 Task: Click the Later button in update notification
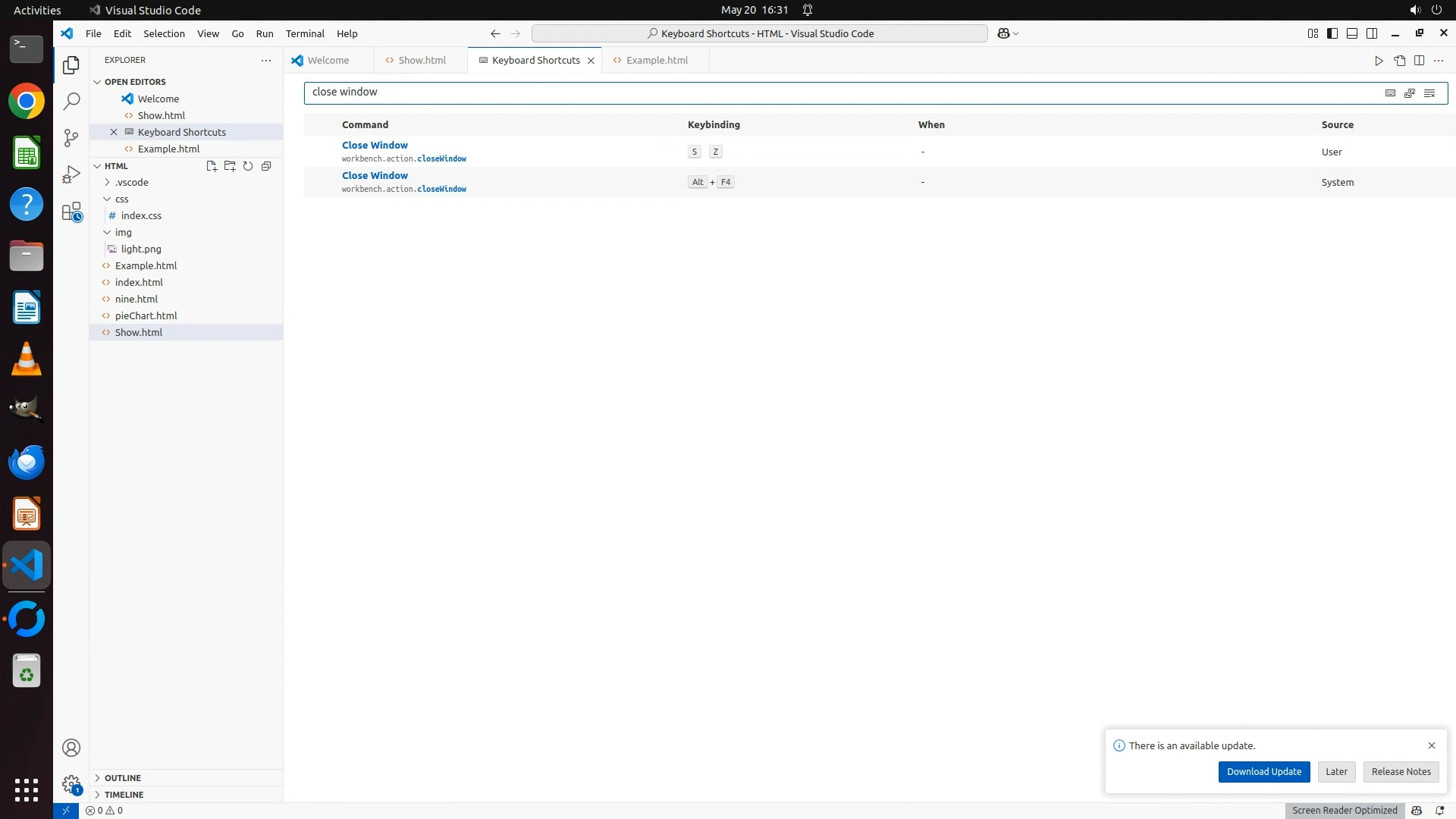click(1336, 771)
